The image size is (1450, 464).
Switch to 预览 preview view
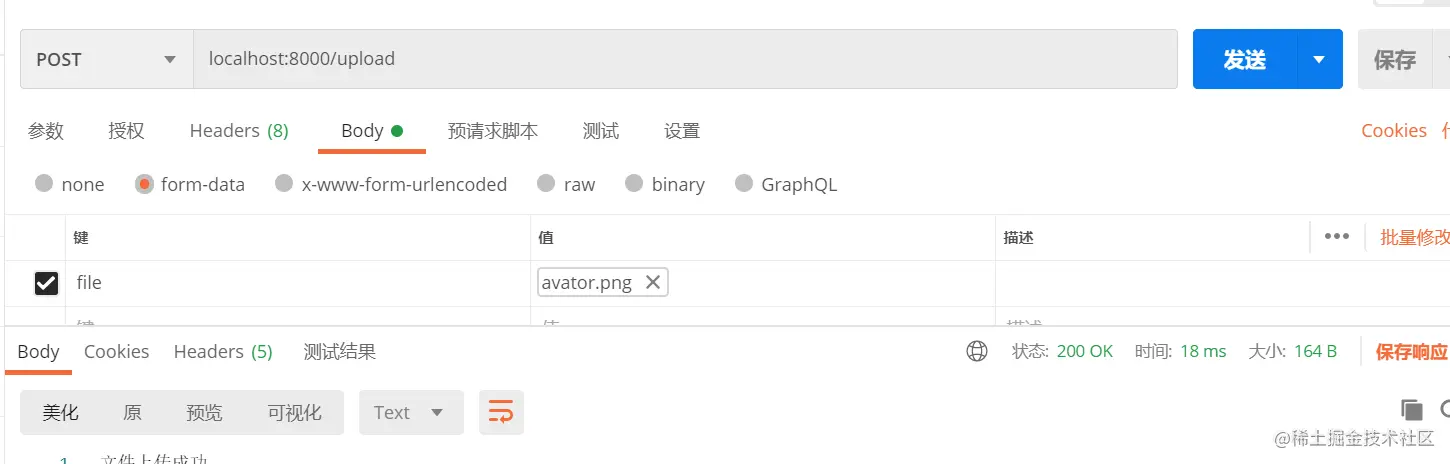pyautogui.click(x=204, y=412)
